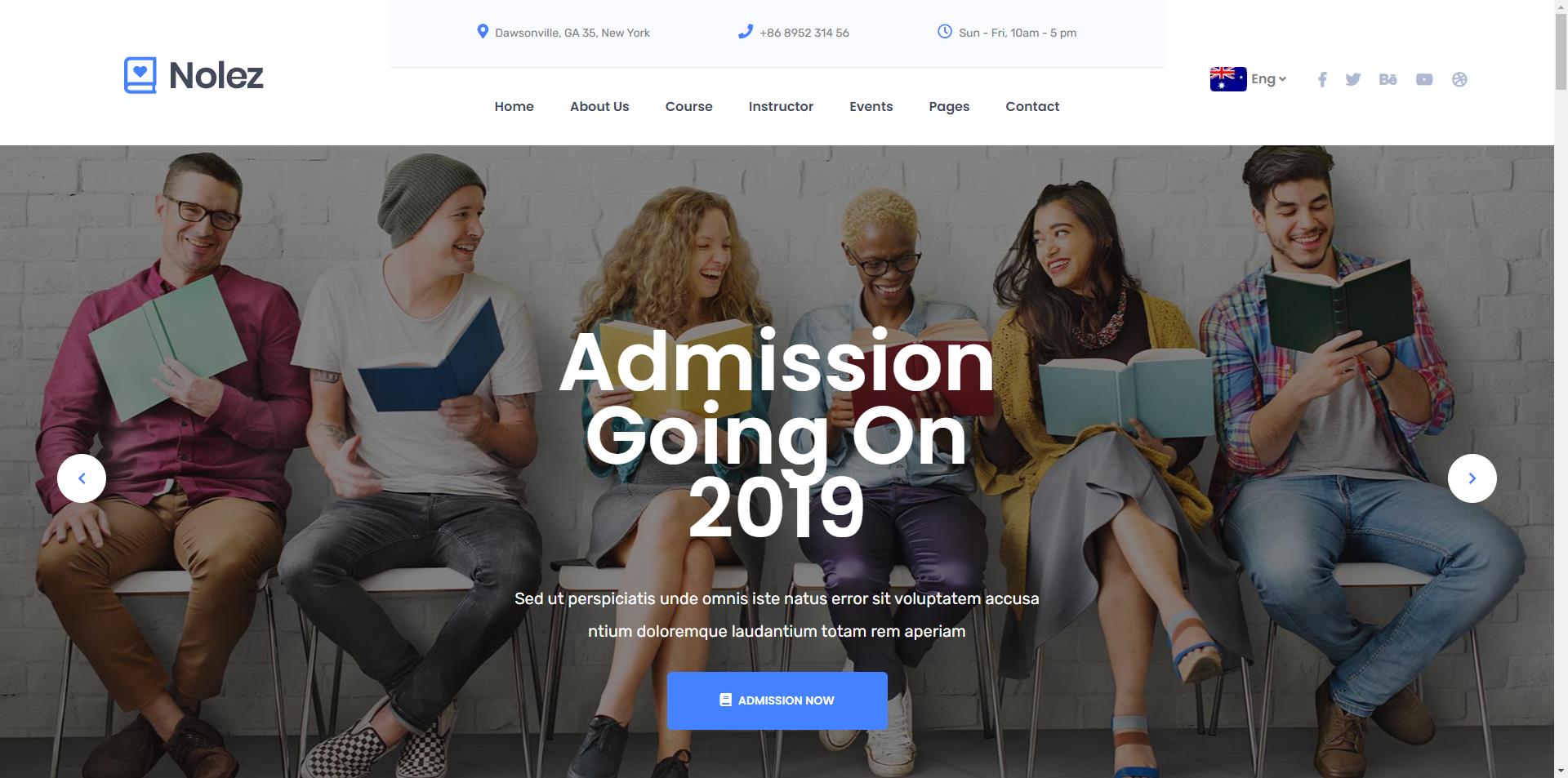Click the phone number +86 8952 314 56
This screenshot has height=778, width=1568.
point(804,33)
